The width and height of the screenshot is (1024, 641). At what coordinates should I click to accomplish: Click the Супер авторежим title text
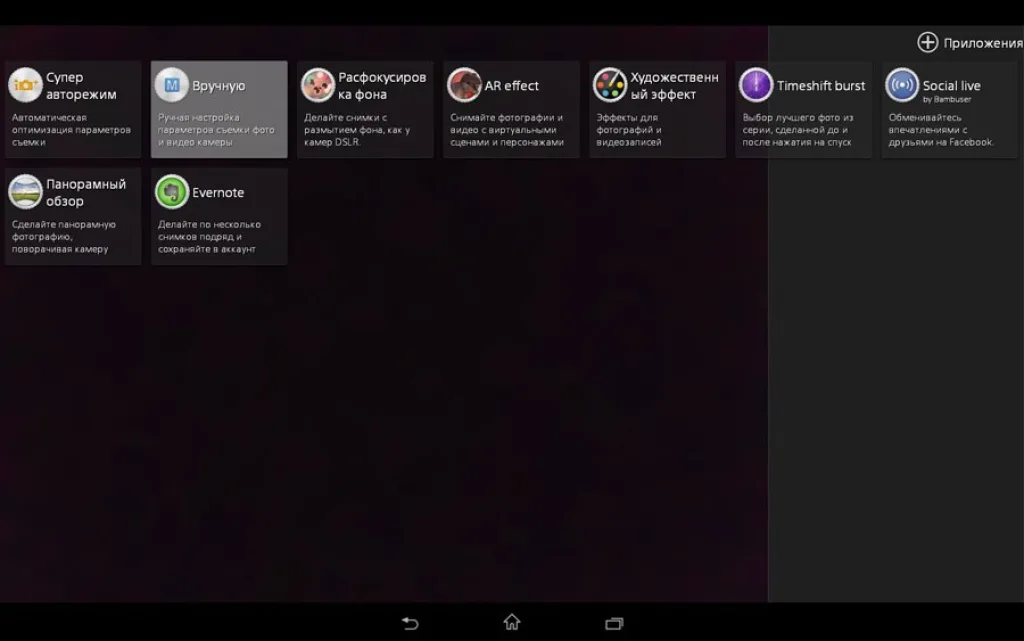coord(81,86)
